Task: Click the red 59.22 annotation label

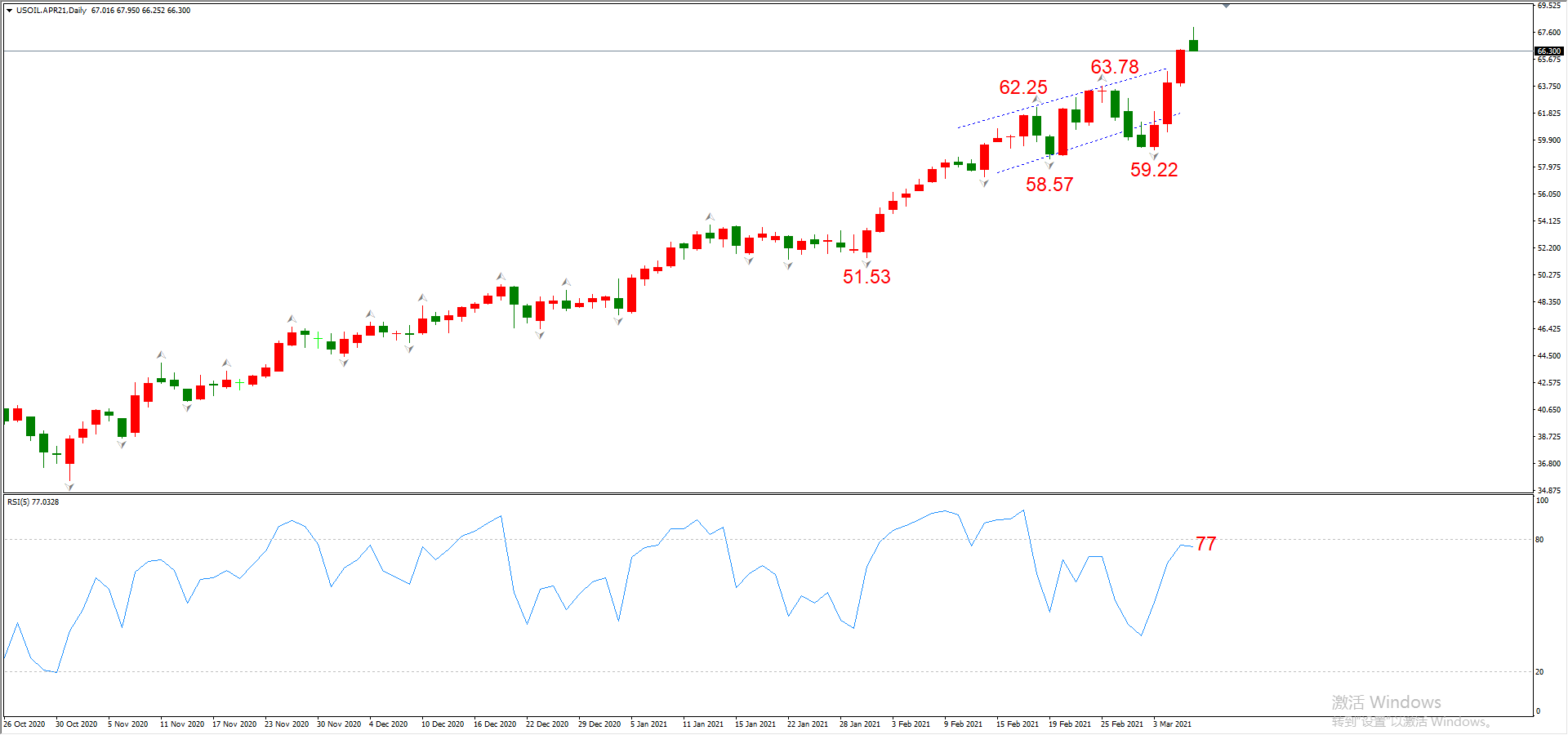Action: coord(1154,170)
